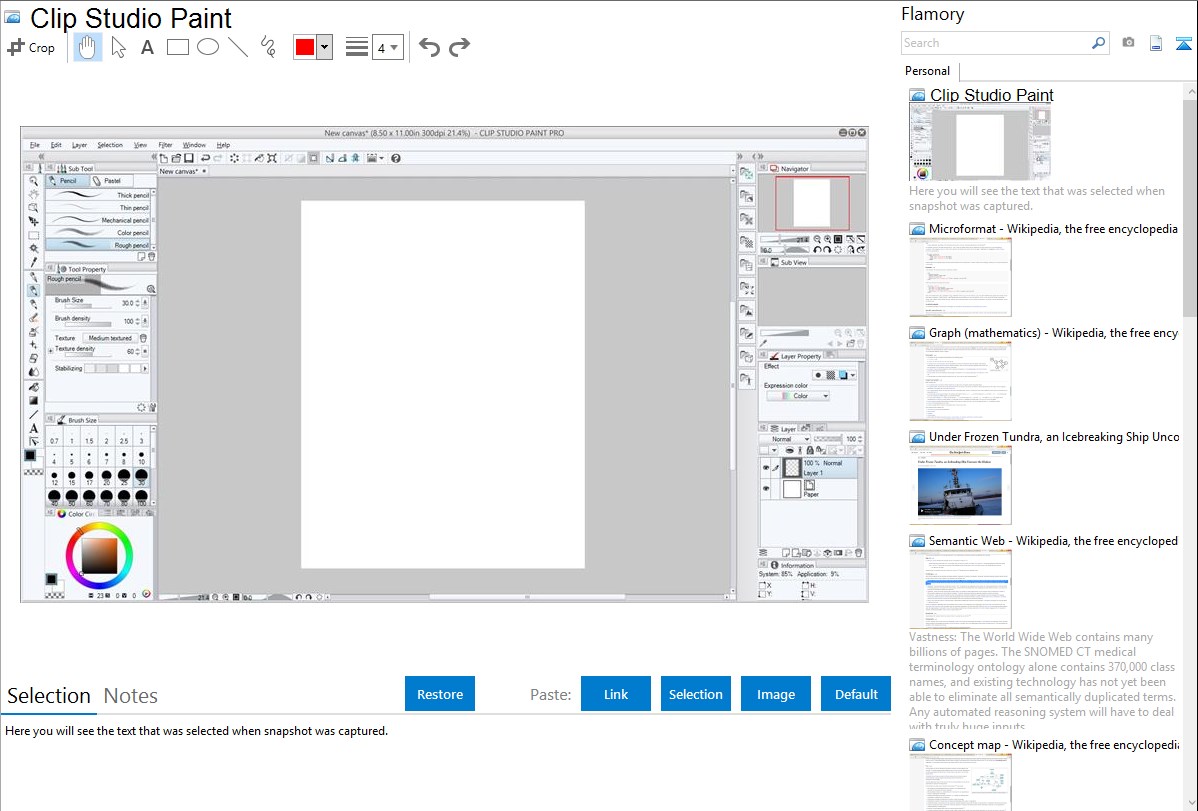Click the document page icon beside camera
1198x811 pixels.
(1156, 43)
